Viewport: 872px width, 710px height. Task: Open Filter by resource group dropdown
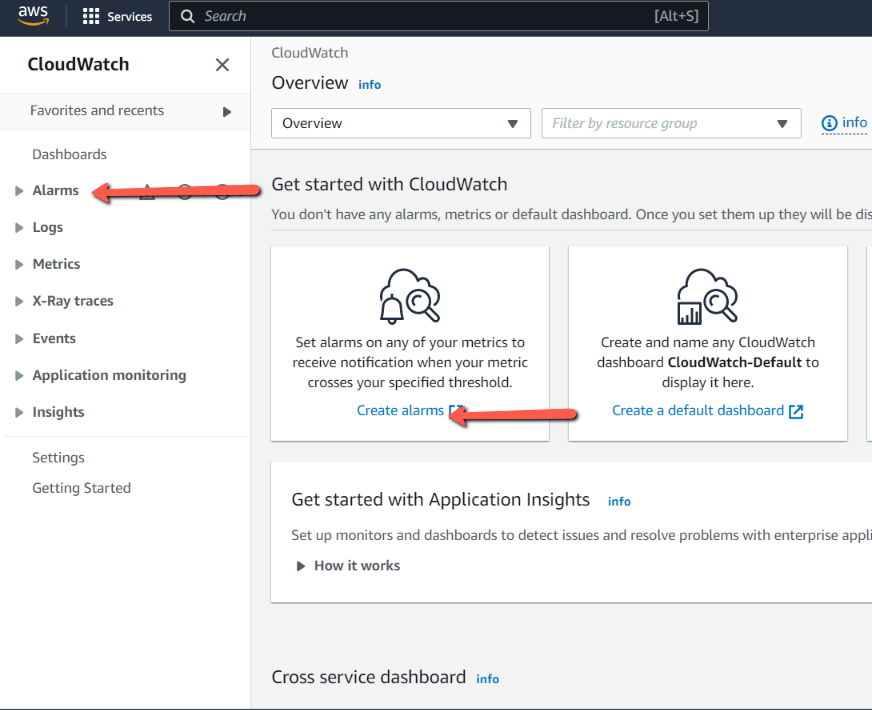pyautogui.click(x=671, y=123)
